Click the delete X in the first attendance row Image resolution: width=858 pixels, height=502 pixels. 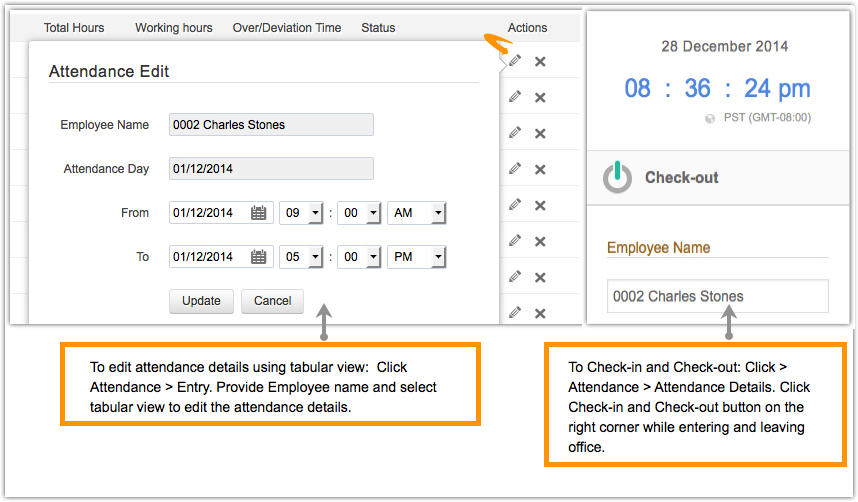(x=540, y=62)
